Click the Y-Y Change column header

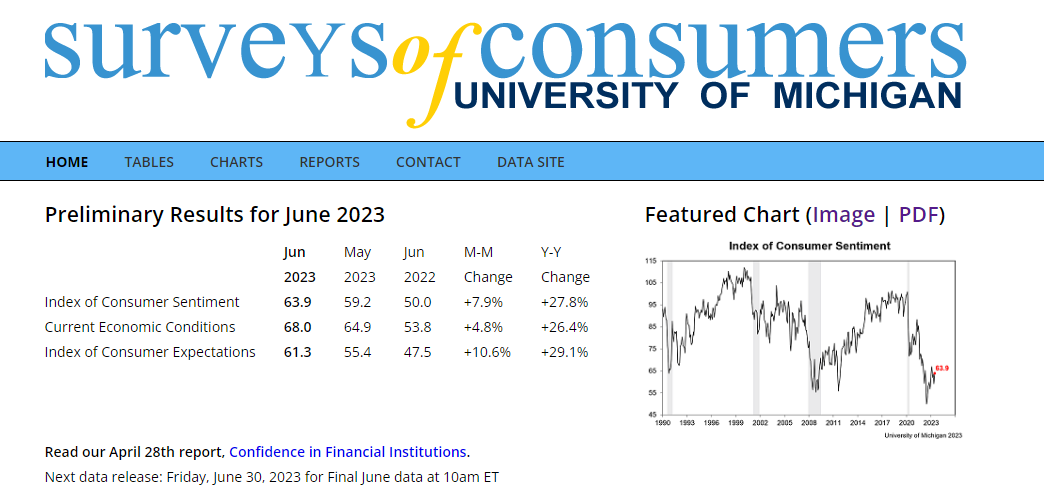(565, 265)
